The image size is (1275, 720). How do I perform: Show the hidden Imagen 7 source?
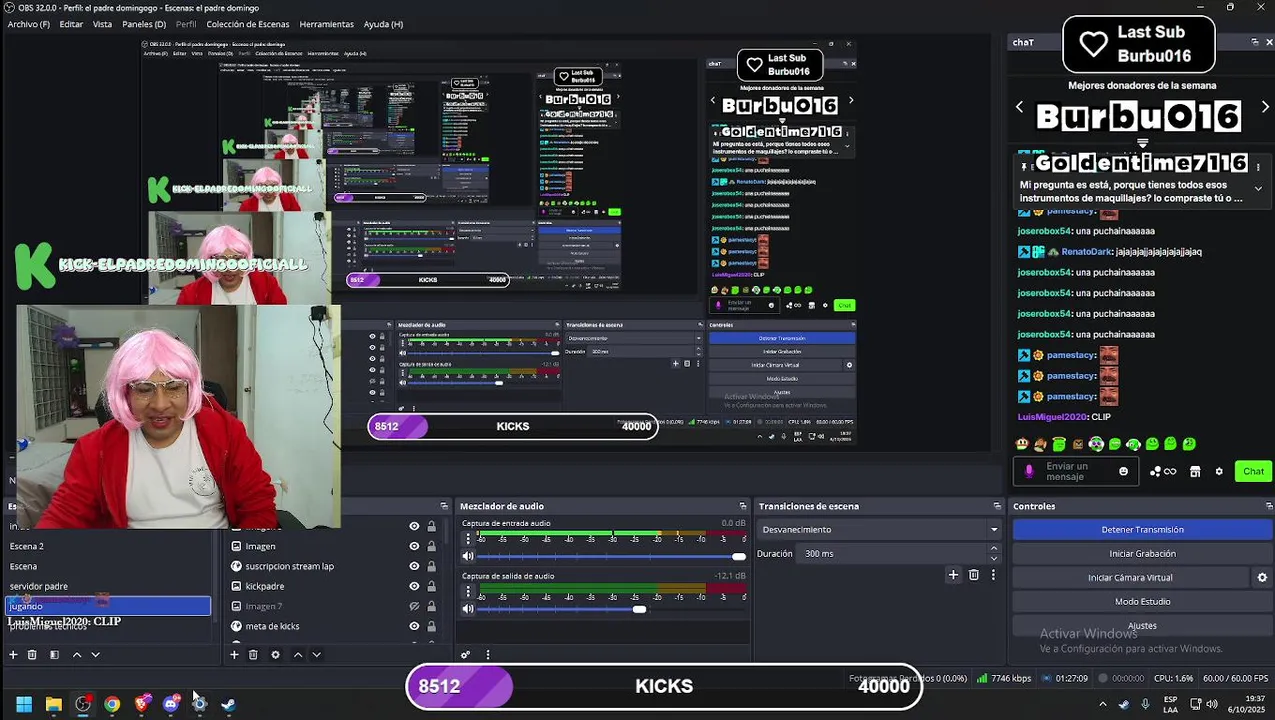[x=414, y=606]
